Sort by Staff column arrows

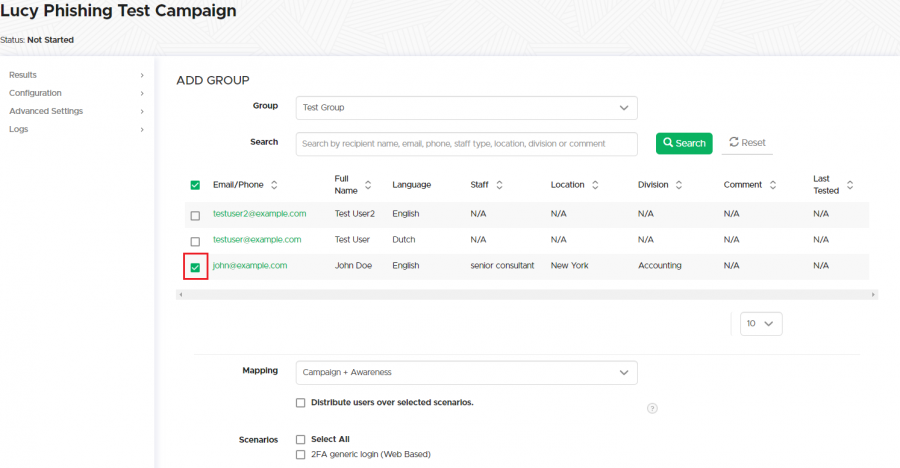[x=499, y=185]
